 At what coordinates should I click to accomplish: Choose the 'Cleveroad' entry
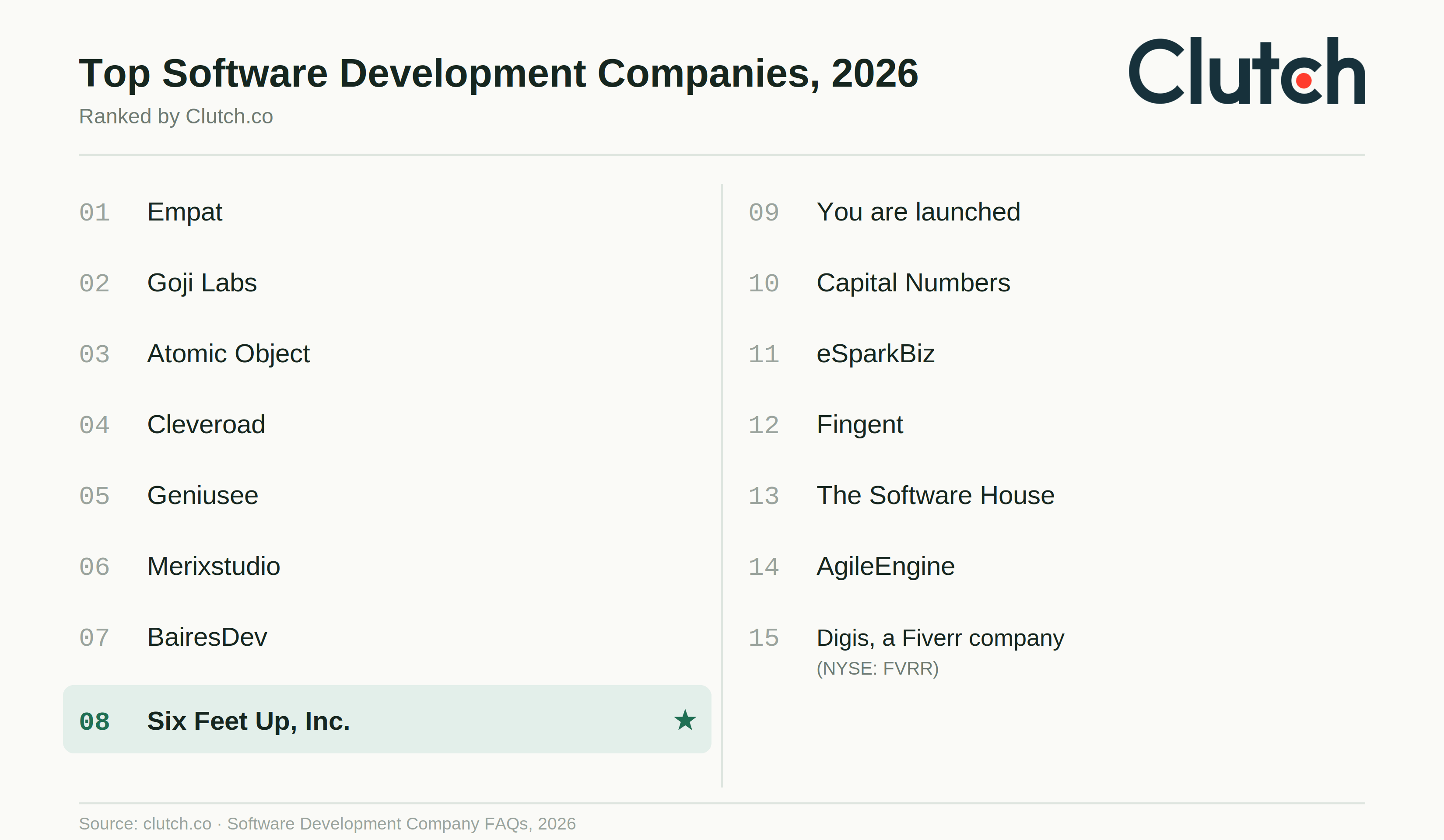tap(206, 424)
